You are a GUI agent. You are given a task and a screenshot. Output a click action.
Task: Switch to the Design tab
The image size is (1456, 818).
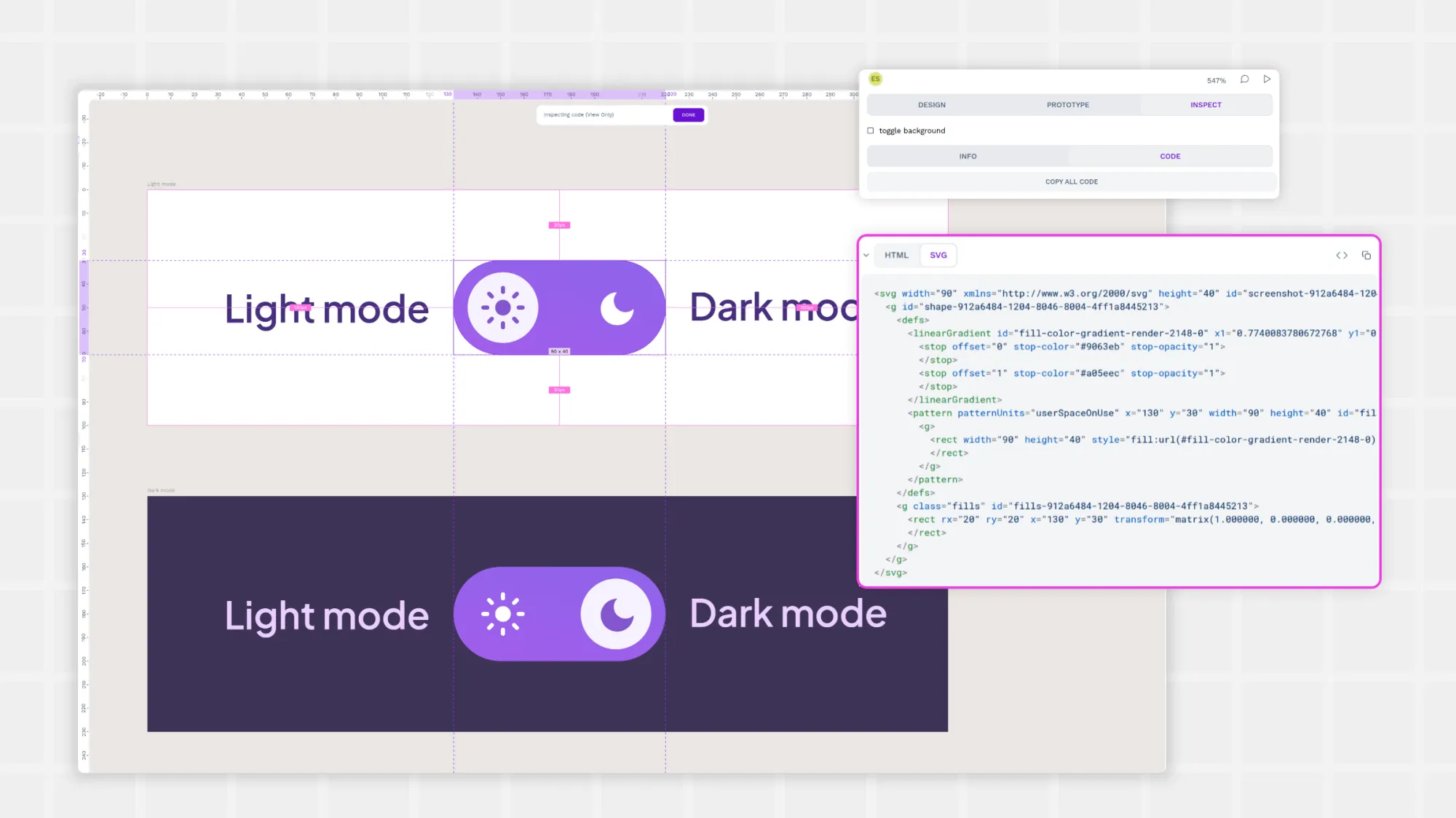[x=931, y=105]
